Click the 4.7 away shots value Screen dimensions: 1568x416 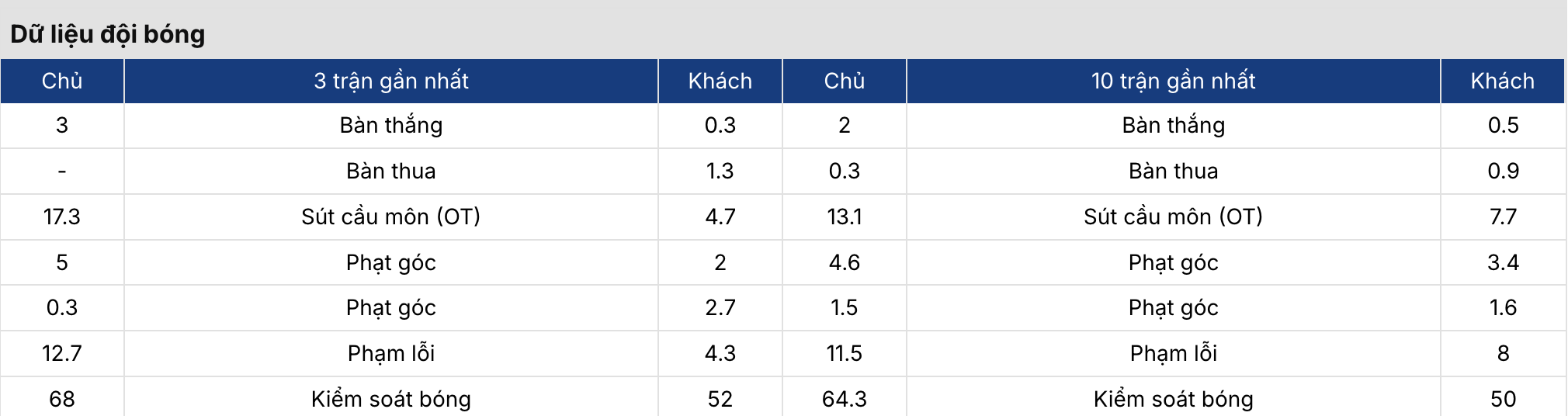(720, 217)
